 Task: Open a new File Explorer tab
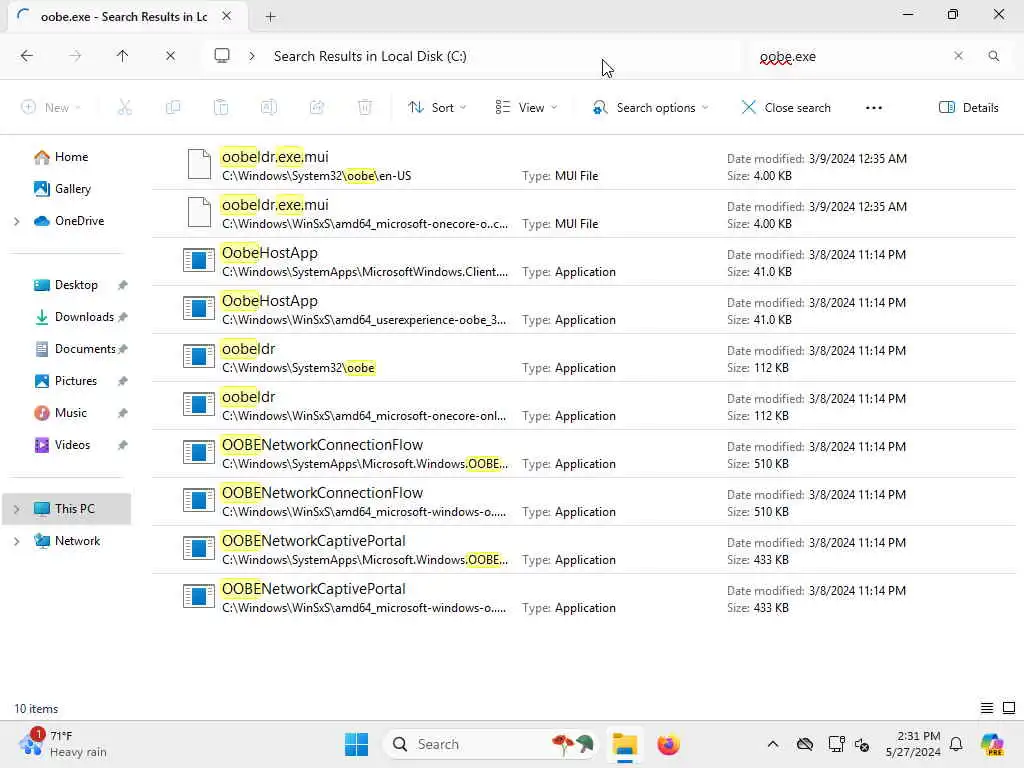click(x=270, y=17)
